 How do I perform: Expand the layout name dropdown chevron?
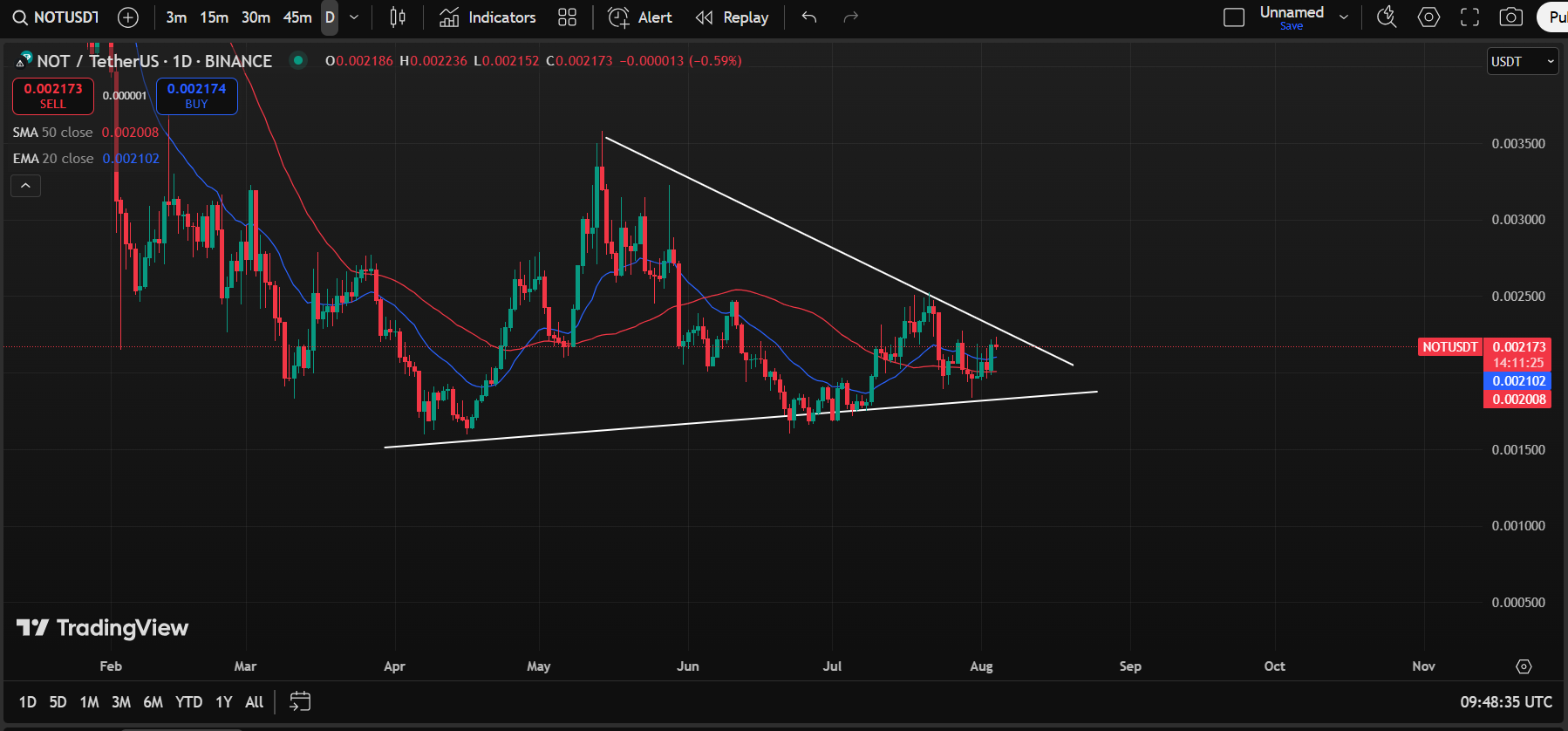[x=1344, y=17]
